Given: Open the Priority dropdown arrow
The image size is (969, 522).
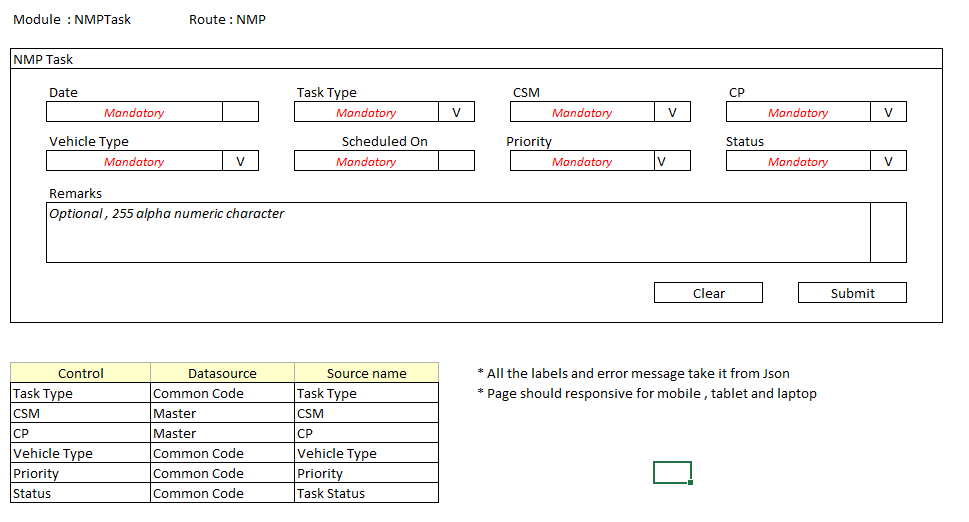Looking at the screenshot, I should tap(671, 161).
